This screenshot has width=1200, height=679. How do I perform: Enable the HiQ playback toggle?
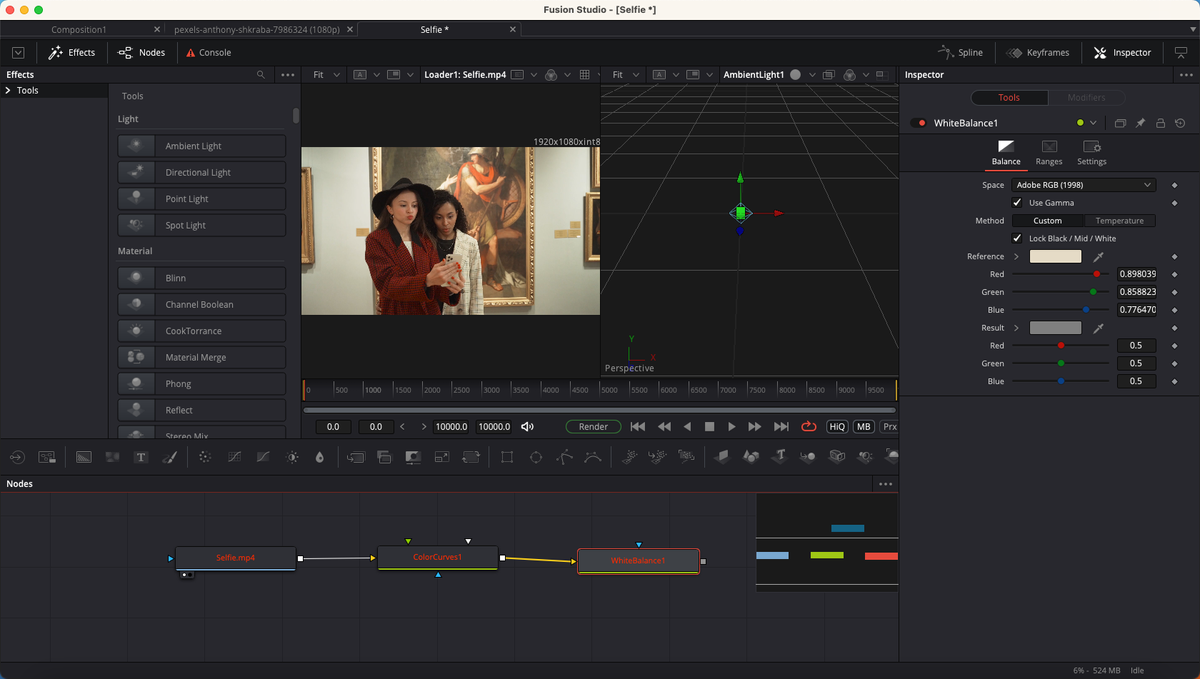pyautogui.click(x=836, y=426)
